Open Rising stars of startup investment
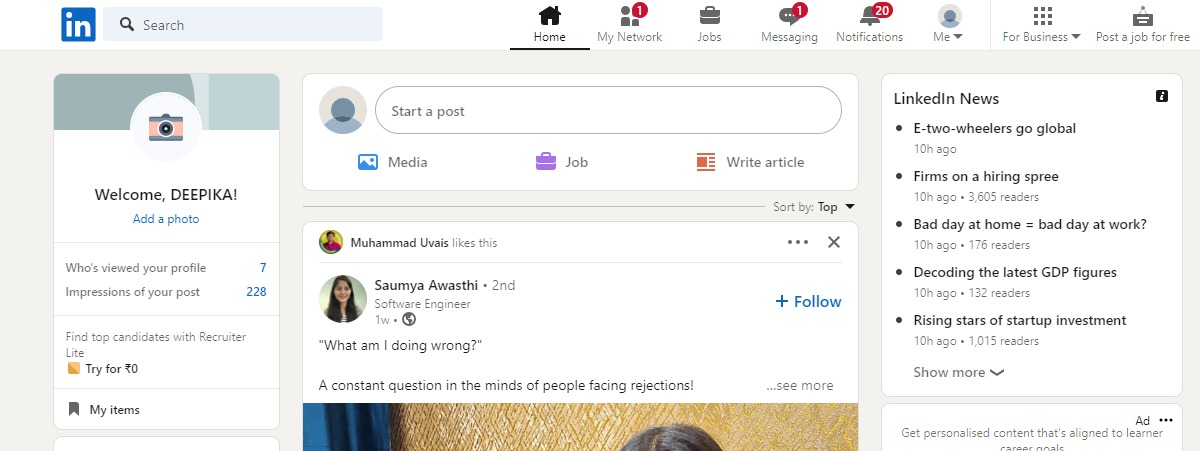 1020,320
